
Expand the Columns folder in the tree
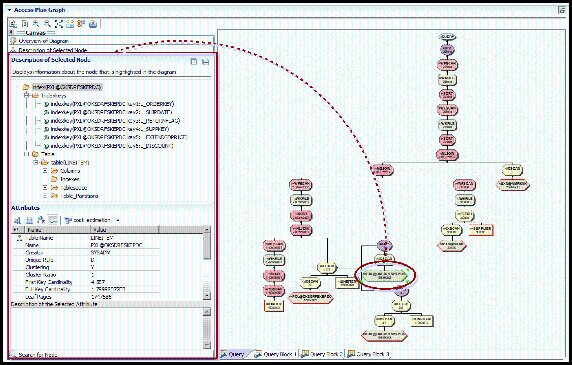[45, 171]
